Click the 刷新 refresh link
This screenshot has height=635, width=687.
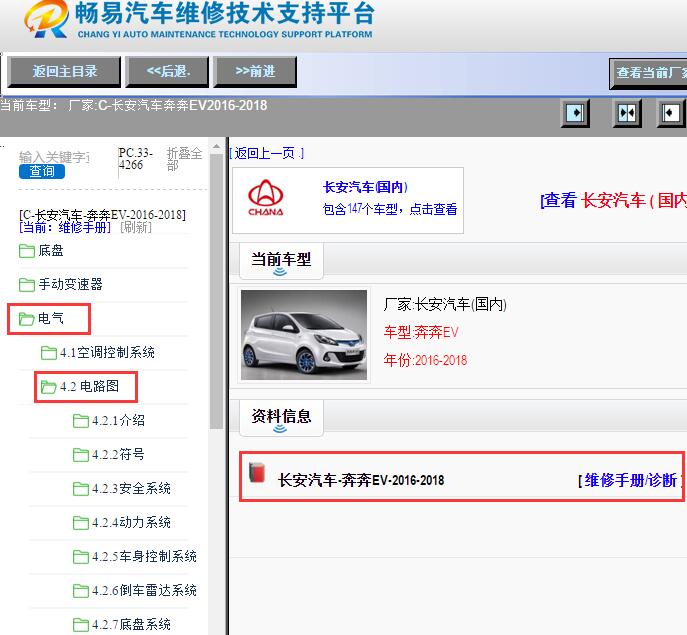coord(136,227)
